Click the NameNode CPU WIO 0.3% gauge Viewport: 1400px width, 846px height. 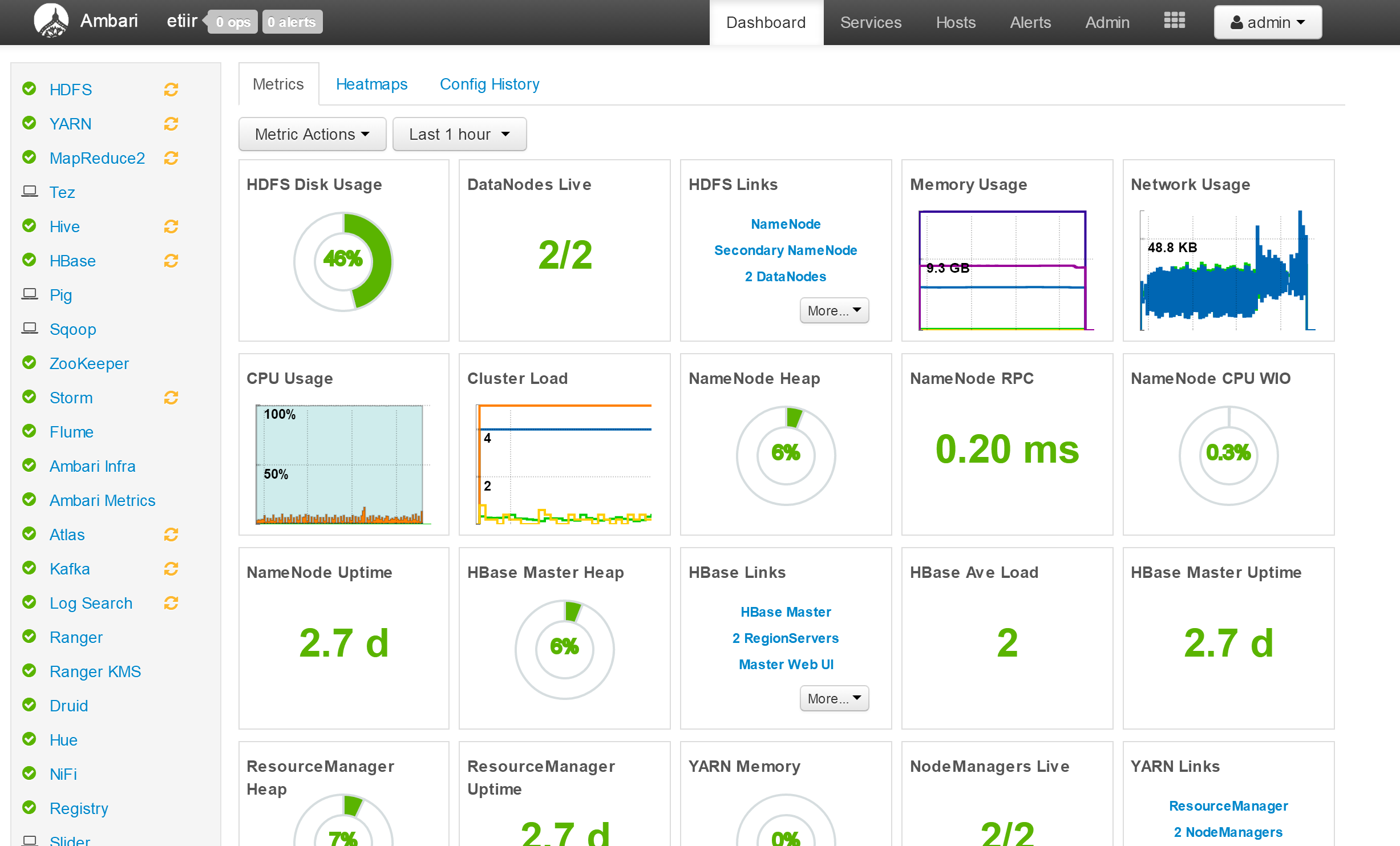pyautogui.click(x=1228, y=455)
